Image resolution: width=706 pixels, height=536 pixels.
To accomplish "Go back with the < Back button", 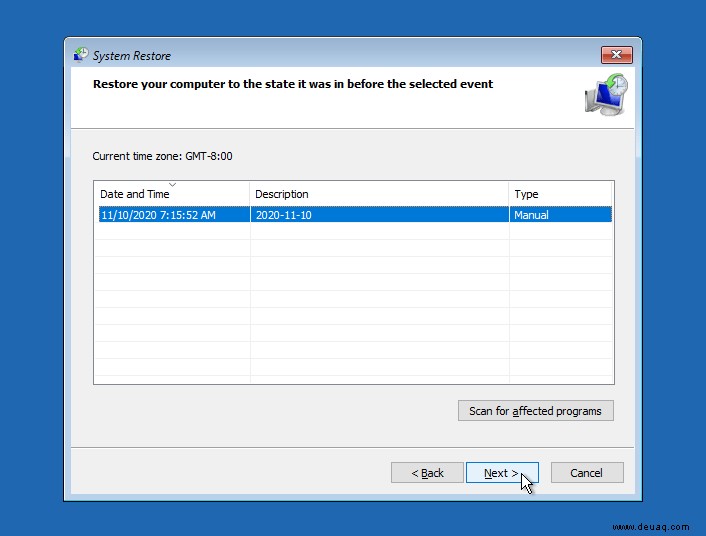I will click(427, 473).
